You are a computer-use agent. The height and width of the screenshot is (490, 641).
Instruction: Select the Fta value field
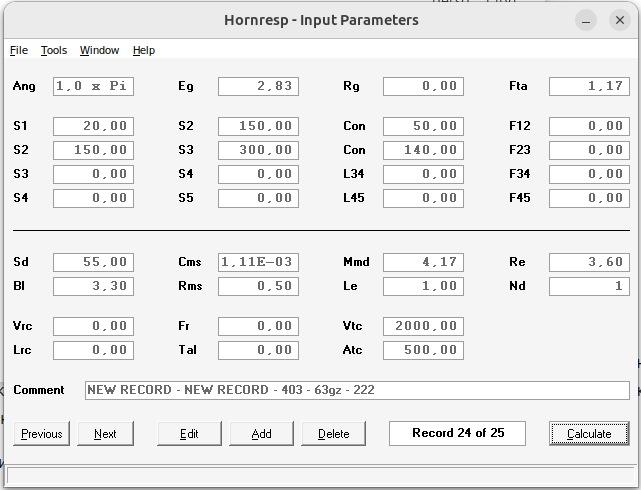(589, 87)
